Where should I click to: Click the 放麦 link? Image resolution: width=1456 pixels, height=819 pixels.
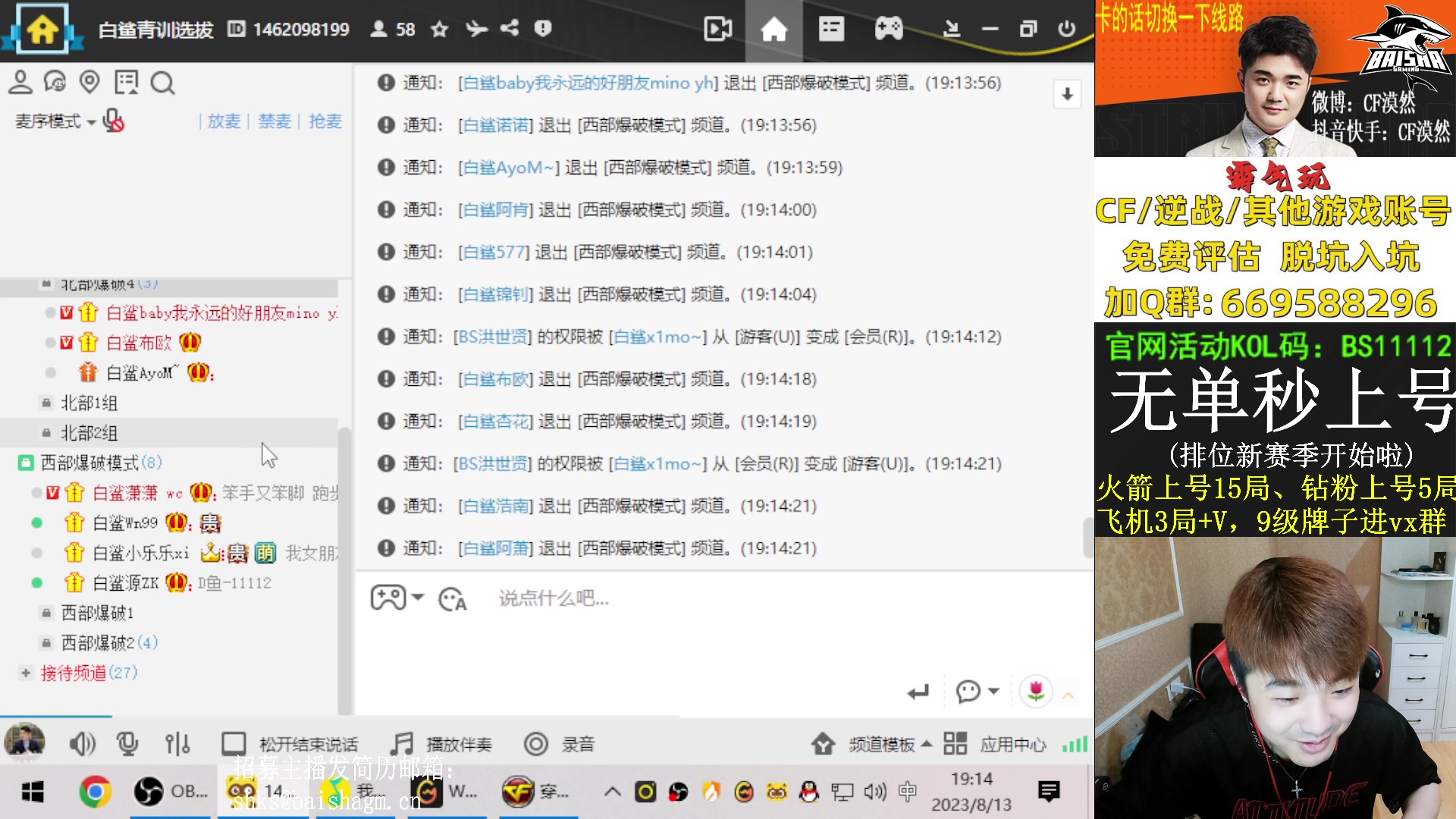point(224,121)
